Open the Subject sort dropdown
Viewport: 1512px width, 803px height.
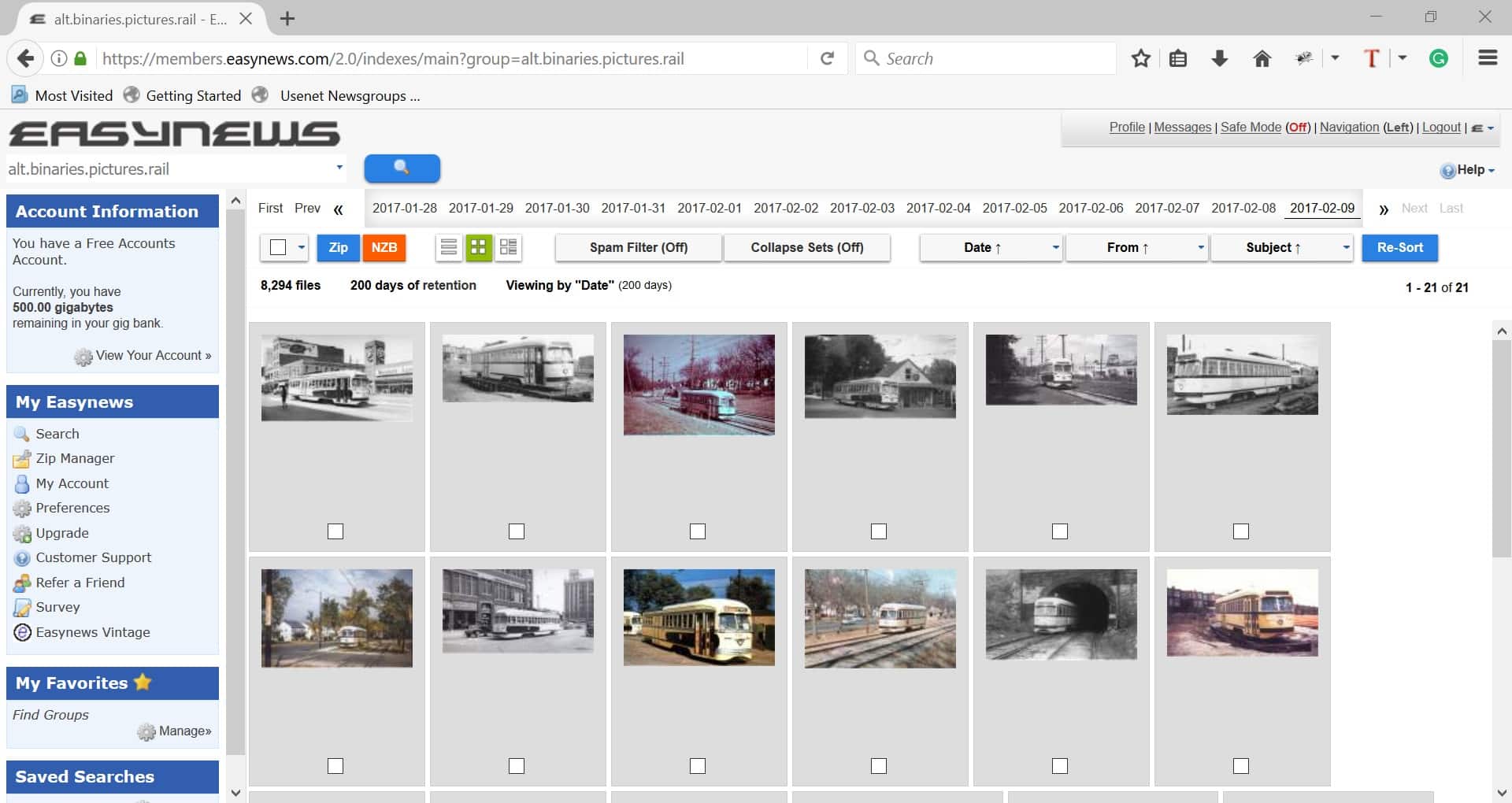pos(1346,247)
